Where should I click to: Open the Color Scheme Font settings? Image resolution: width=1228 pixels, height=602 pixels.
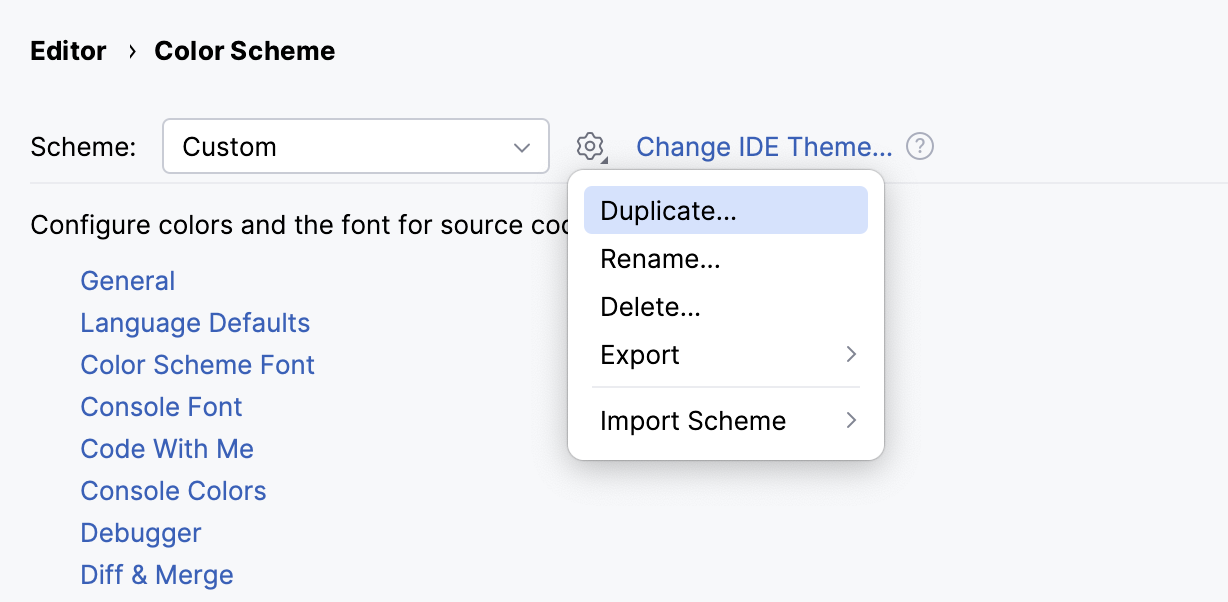197,365
